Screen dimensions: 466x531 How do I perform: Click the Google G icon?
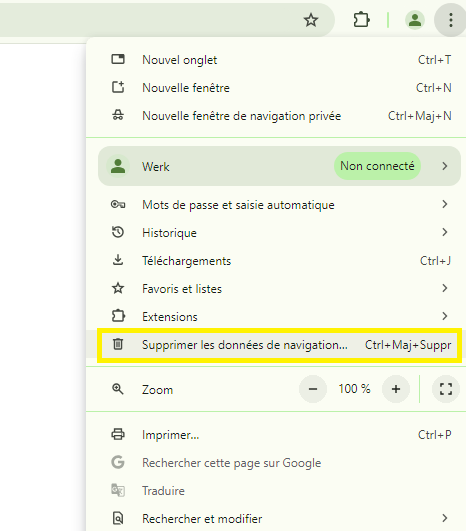(118, 462)
